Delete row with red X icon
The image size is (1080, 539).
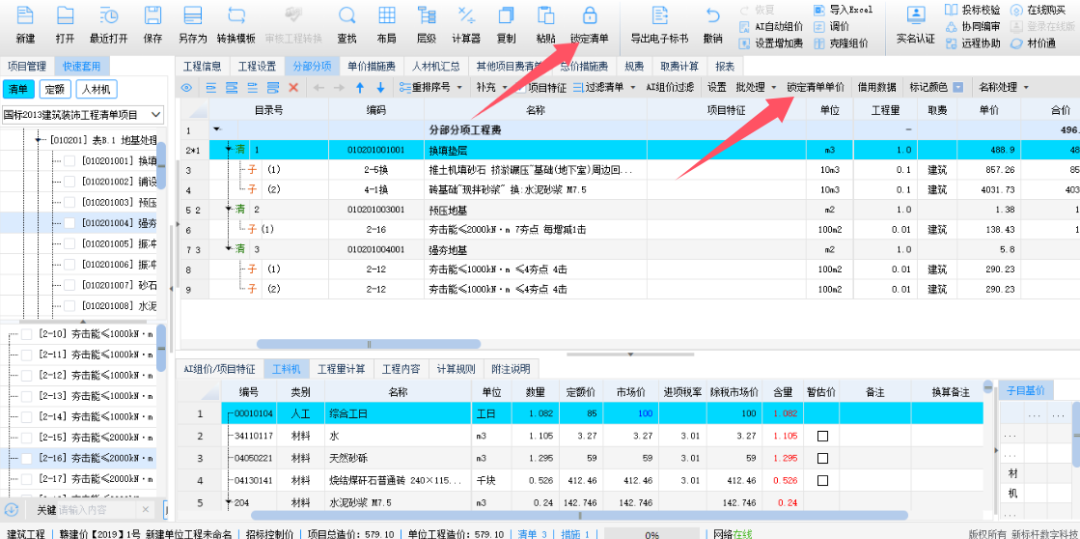(293, 88)
